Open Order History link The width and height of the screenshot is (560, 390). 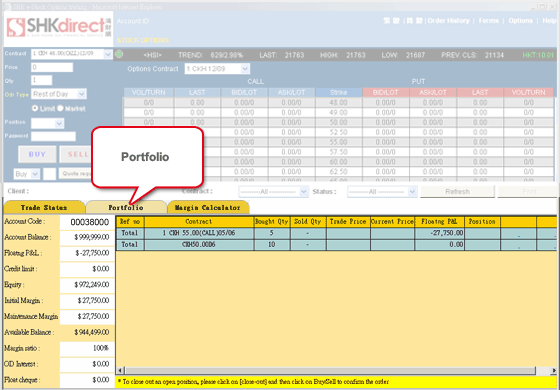click(449, 21)
